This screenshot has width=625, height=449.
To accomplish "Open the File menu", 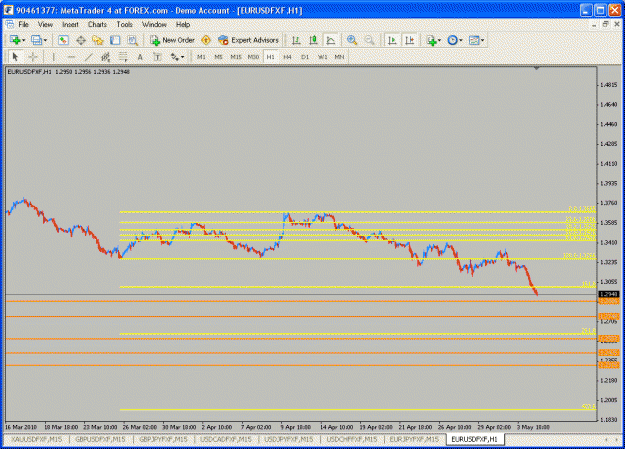I will pos(24,25).
